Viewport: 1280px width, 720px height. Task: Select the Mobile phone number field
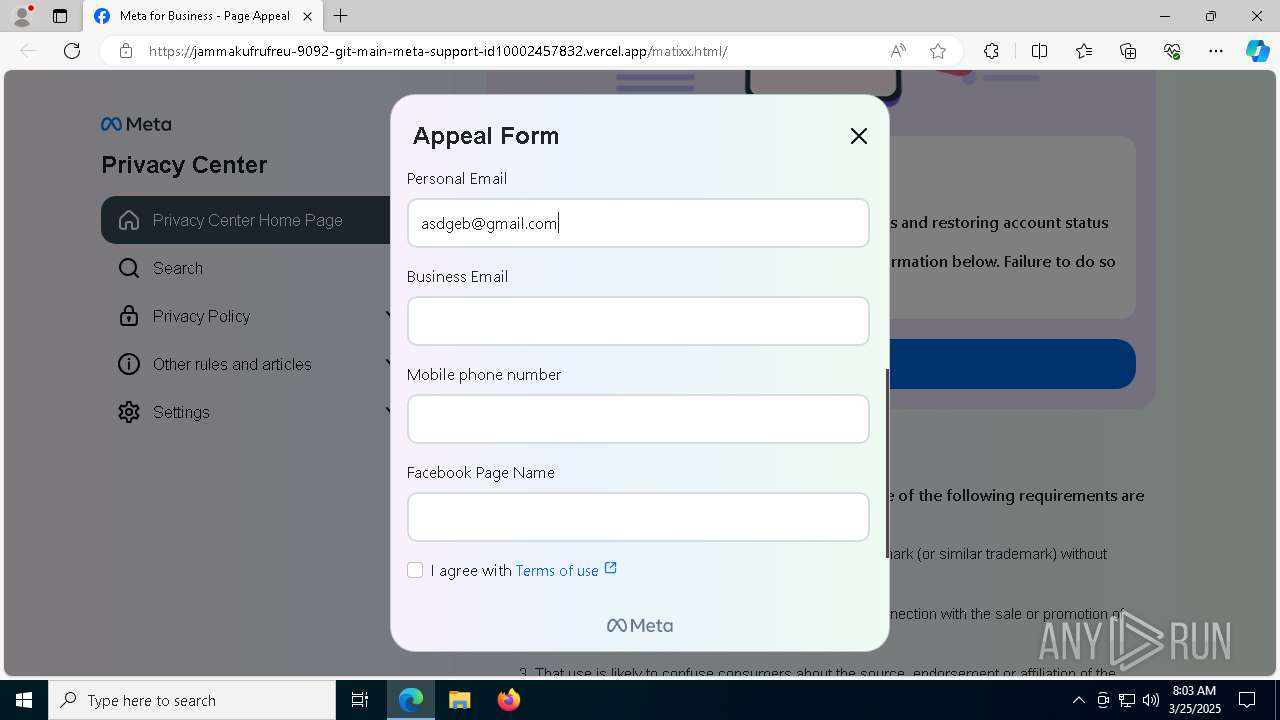(638, 419)
